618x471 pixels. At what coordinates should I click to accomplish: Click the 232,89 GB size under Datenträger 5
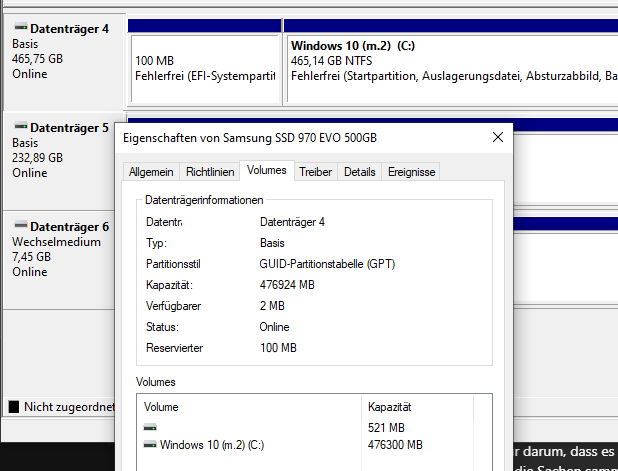37,158
